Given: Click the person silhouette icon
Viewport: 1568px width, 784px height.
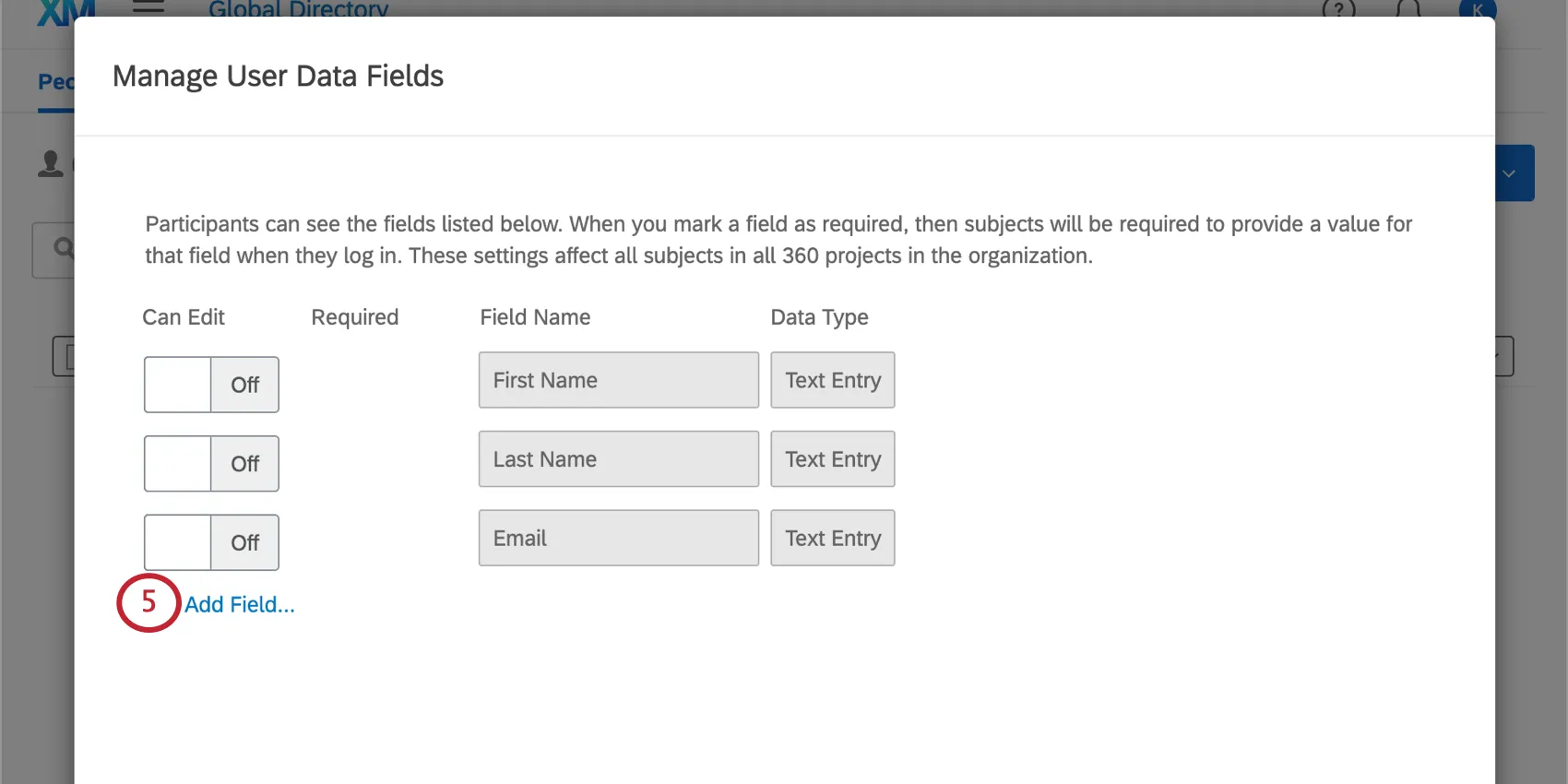Looking at the screenshot, I should point(51,164).
